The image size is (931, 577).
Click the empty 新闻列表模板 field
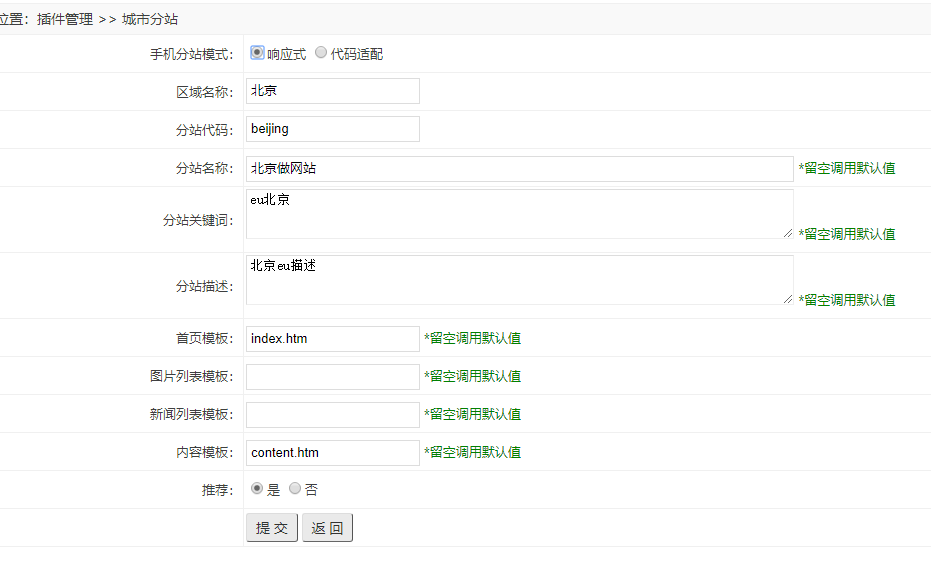coord(332,415)
